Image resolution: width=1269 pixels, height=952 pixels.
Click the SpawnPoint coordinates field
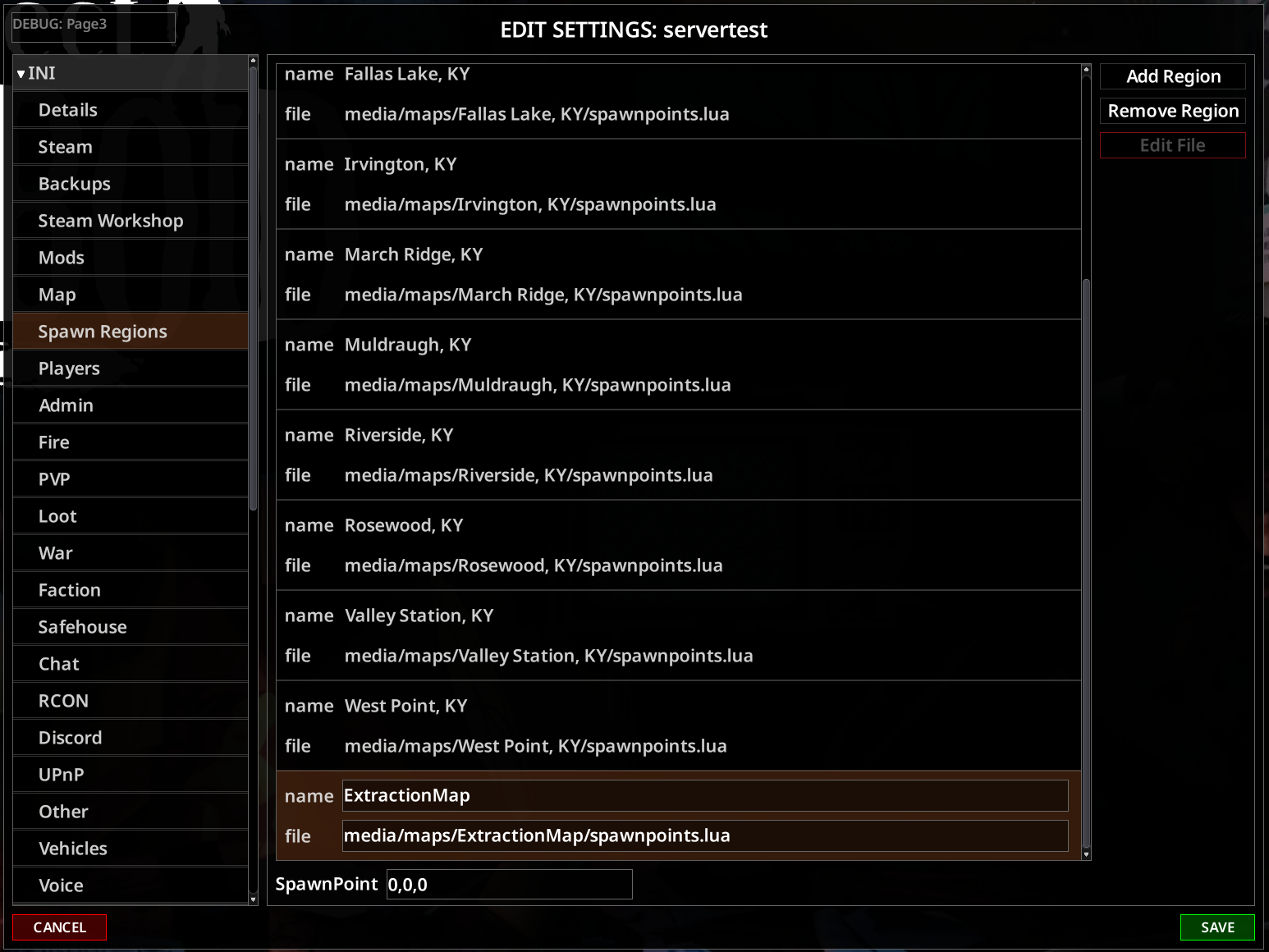point(510,885)
